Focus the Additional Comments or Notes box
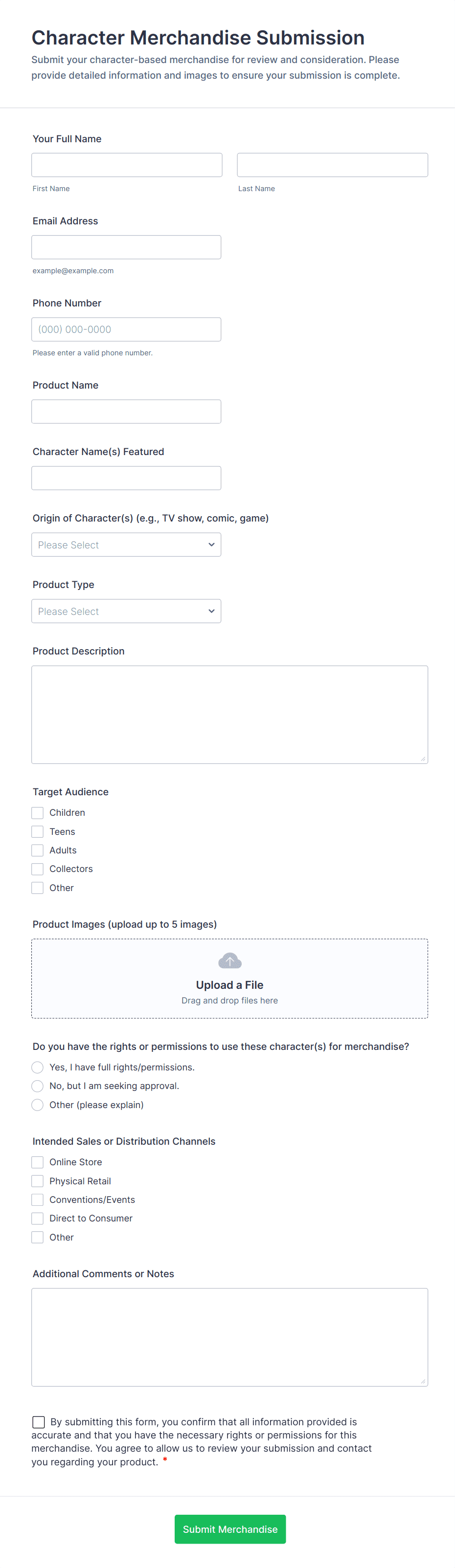The height and width of the screenshot is (1568, 455). 229,1337
